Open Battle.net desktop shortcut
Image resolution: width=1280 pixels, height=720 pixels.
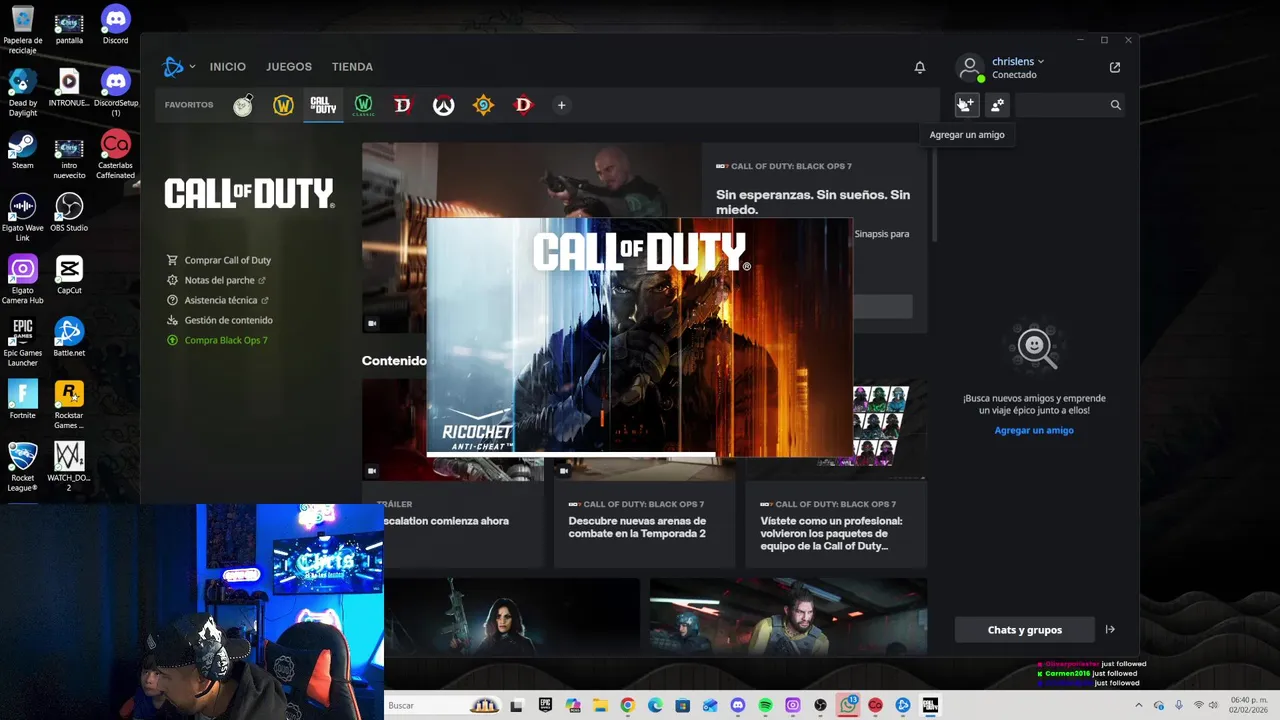point(69,337)
